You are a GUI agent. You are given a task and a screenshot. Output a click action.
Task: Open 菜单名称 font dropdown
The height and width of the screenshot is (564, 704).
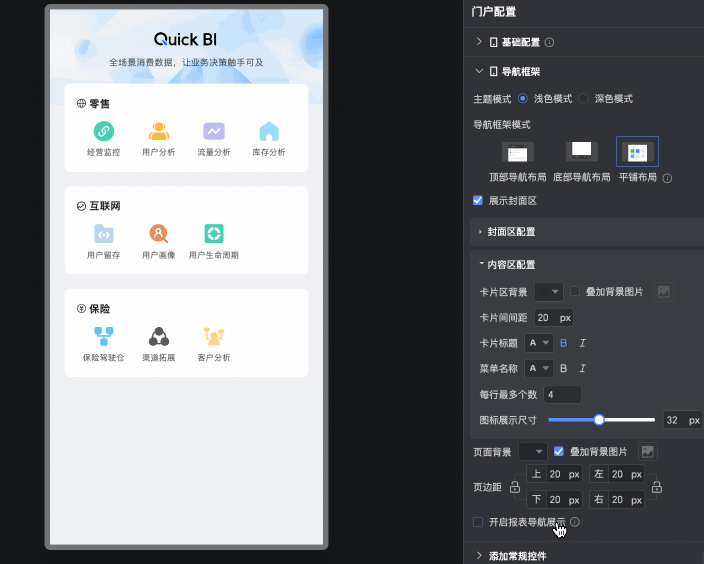tap(539, 369)
